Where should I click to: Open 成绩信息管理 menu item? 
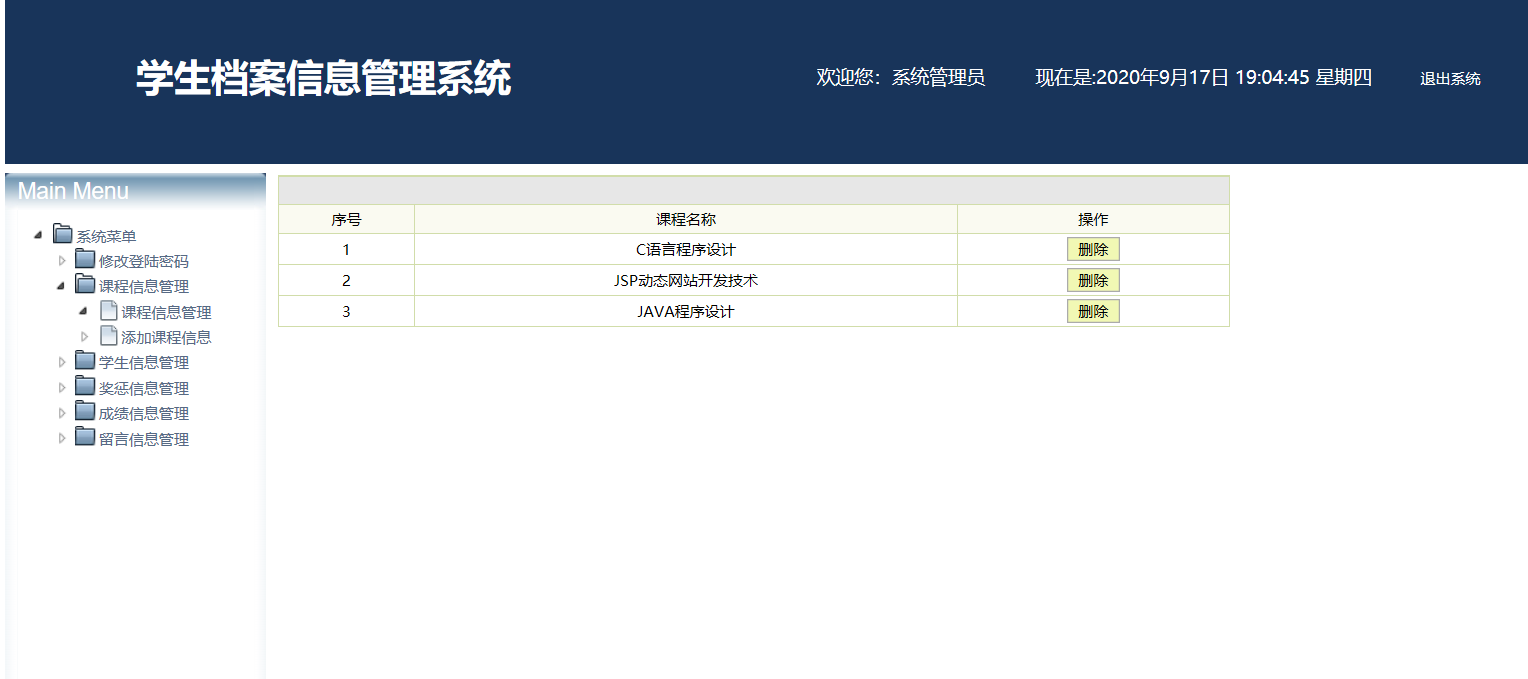(144, 414)
